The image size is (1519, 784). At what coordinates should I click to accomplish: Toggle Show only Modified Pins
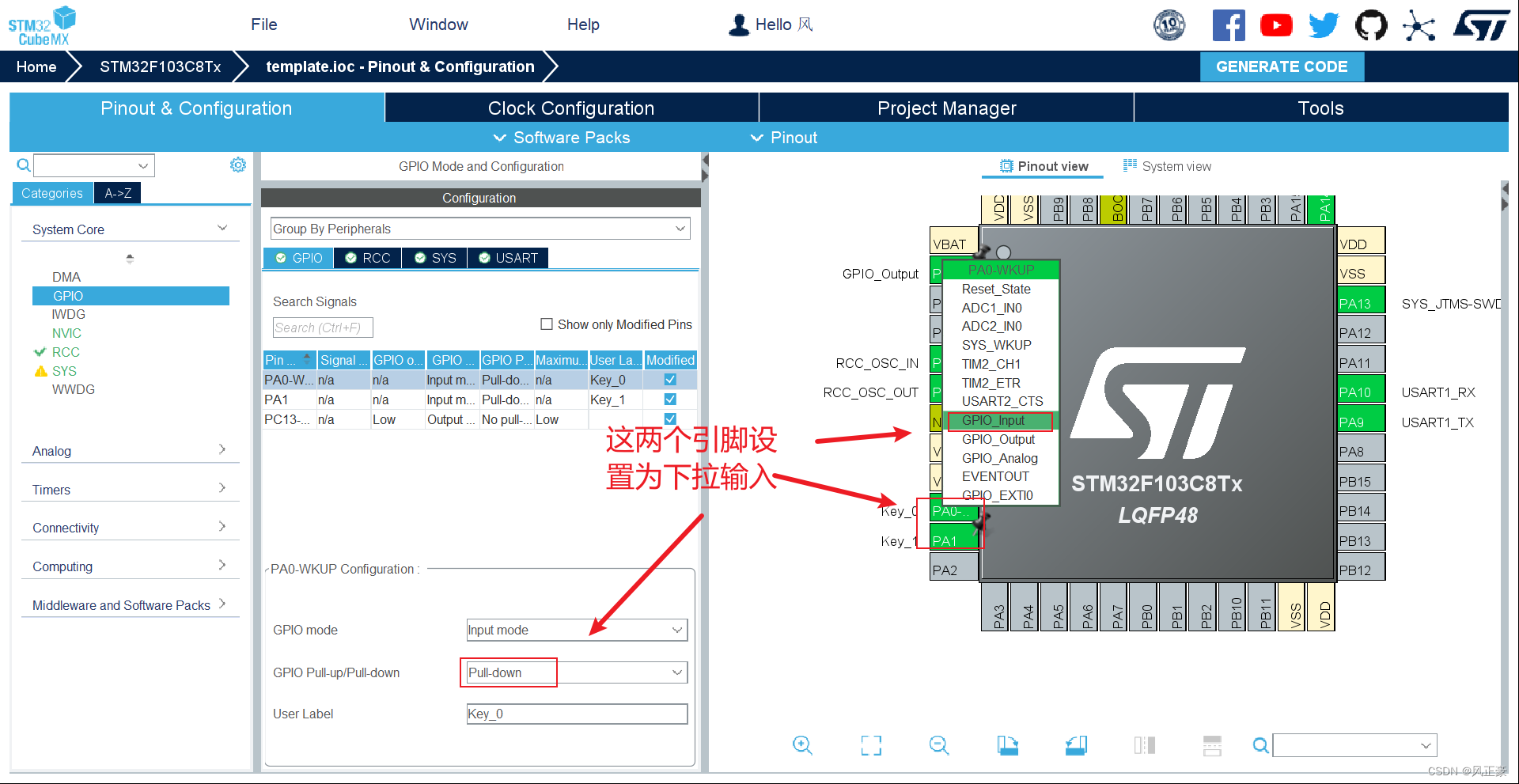click(546, 324)
